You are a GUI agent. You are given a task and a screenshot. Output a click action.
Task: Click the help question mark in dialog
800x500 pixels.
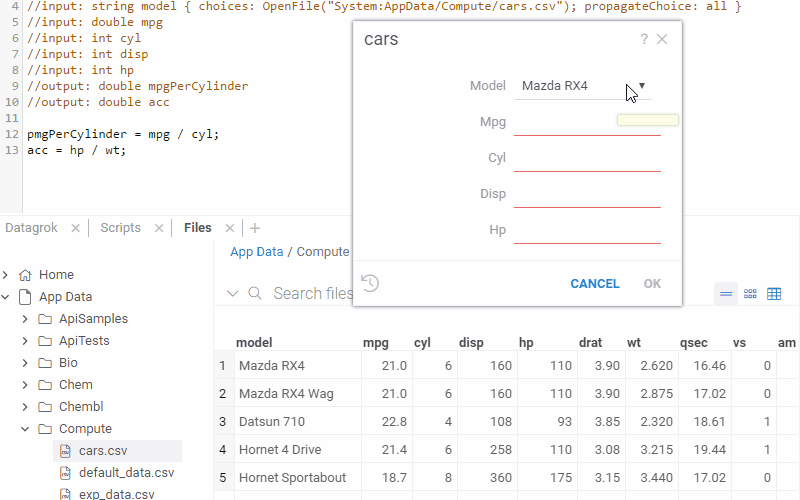(644, 39)
